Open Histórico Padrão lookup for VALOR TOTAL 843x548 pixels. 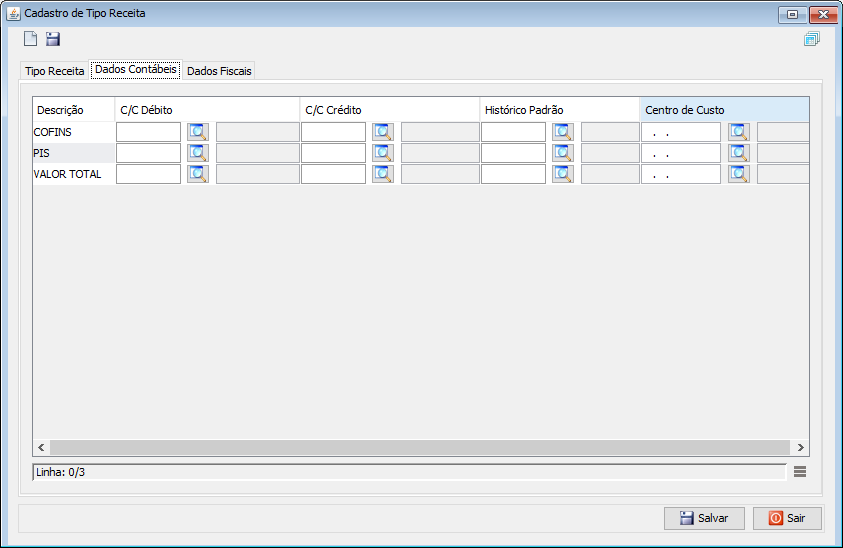click(x=563, y=174)
